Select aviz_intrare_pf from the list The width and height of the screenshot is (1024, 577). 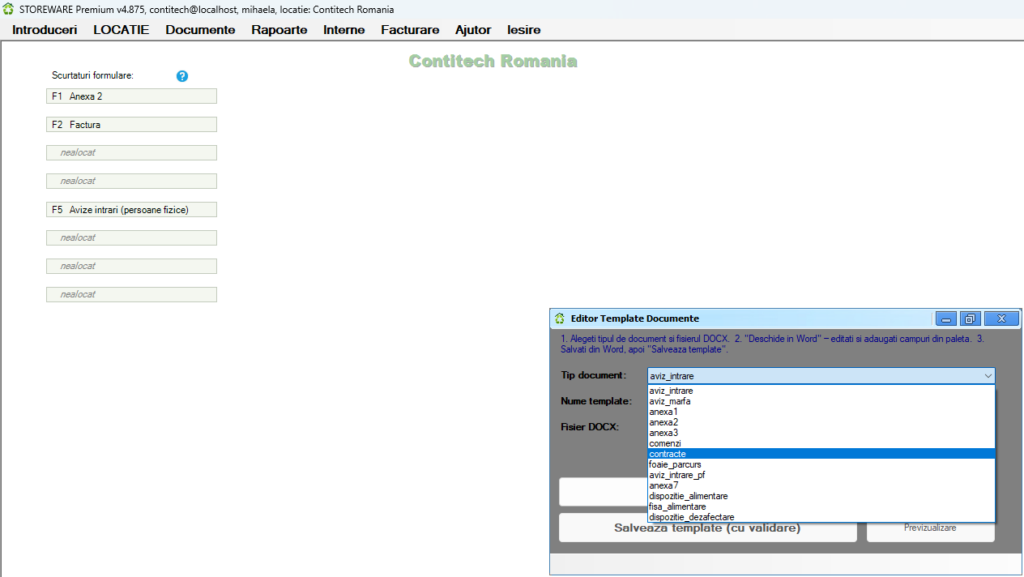coord(821,475)
